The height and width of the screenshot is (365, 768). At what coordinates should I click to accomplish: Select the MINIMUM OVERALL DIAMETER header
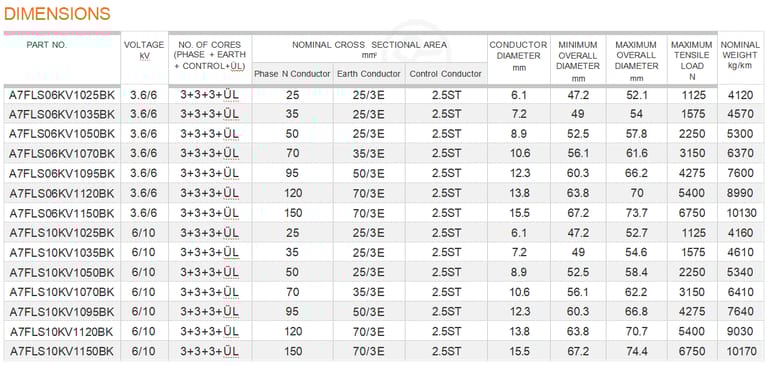click(578, 61)
